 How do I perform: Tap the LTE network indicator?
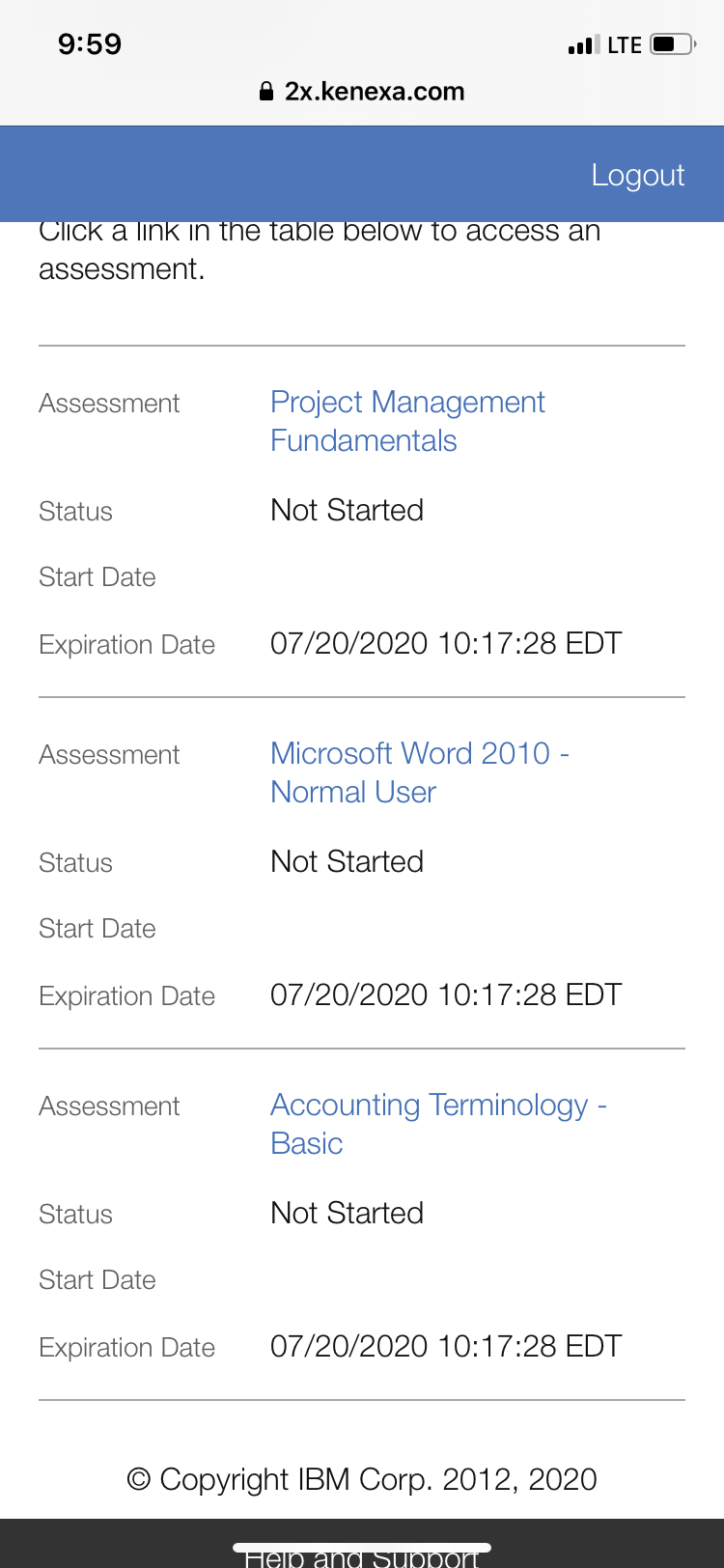coord(625,44)
